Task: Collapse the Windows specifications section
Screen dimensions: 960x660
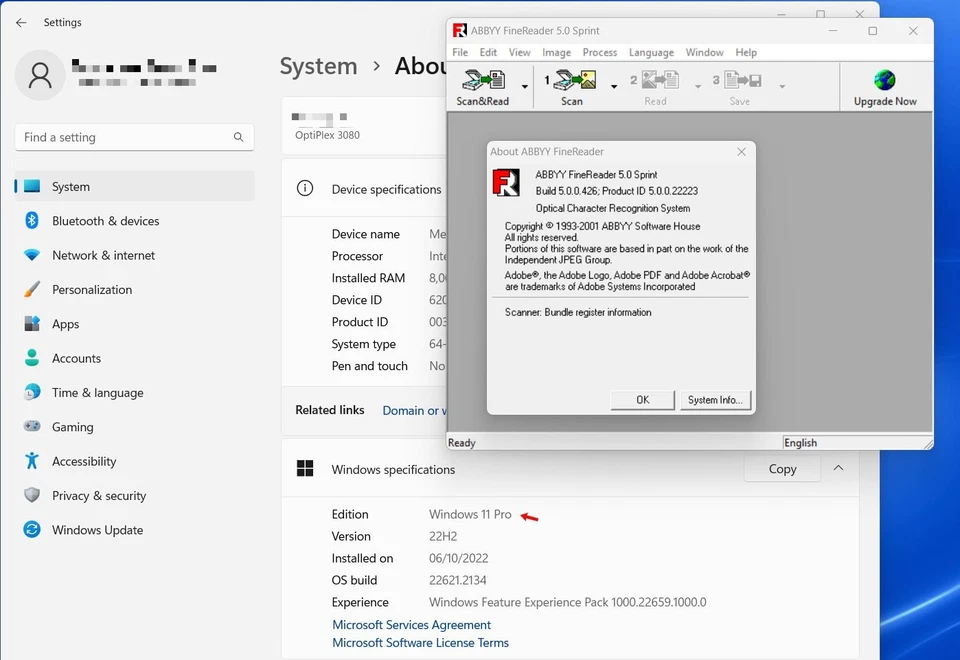Action: point(838,467)
